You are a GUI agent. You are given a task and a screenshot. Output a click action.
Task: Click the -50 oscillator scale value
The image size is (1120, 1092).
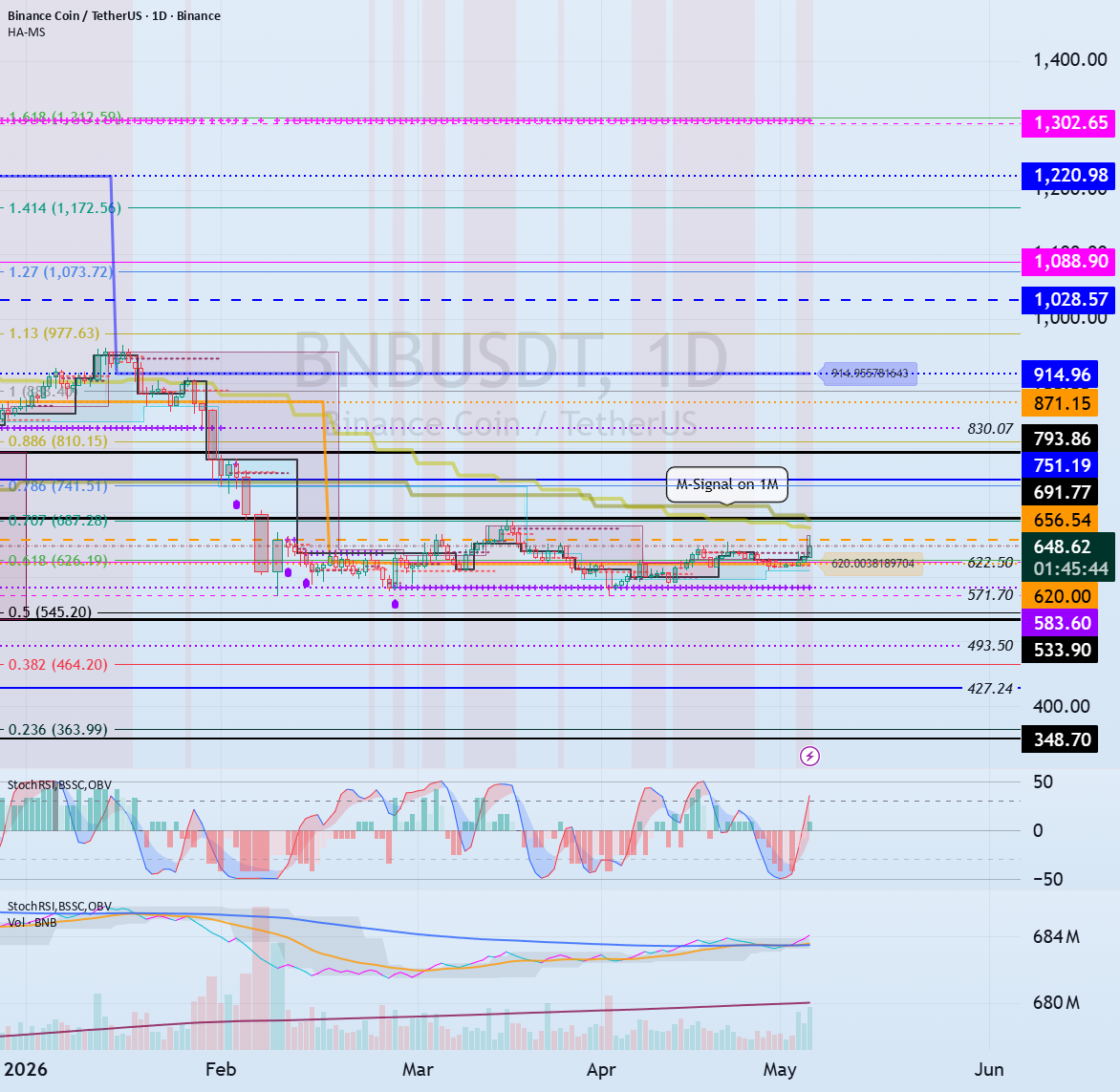pyautogui.click(x=1048, y=879)
